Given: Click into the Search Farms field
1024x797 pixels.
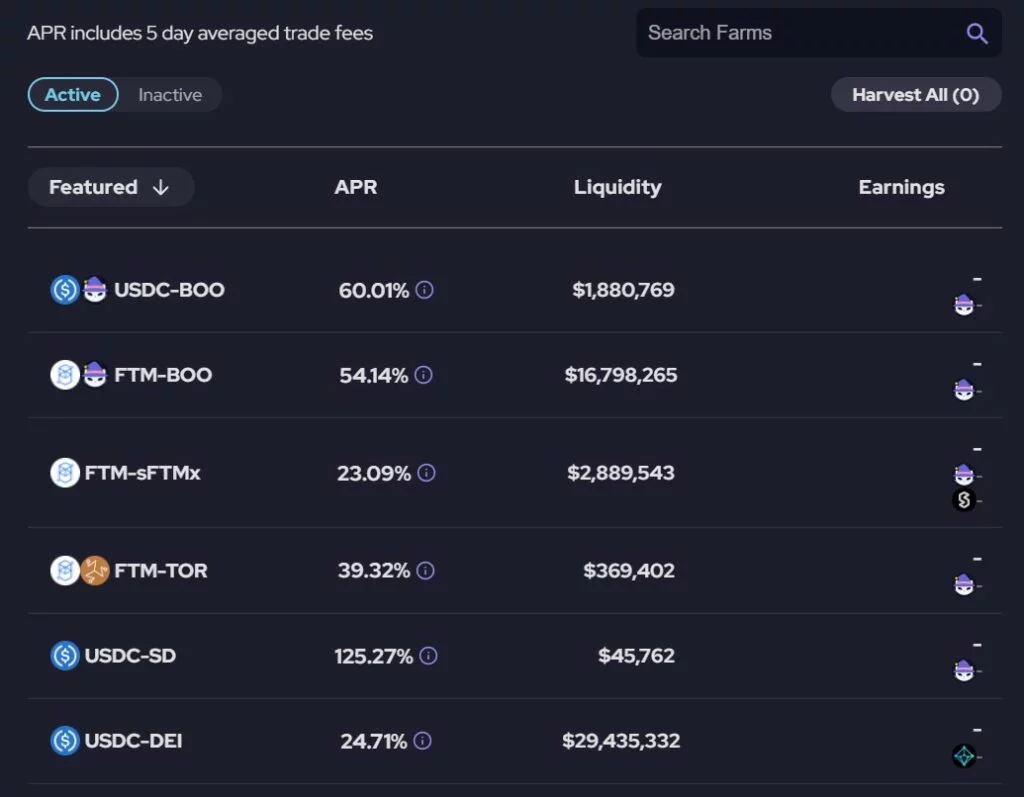Looking at the screenshot, I should tap(790, 33).
